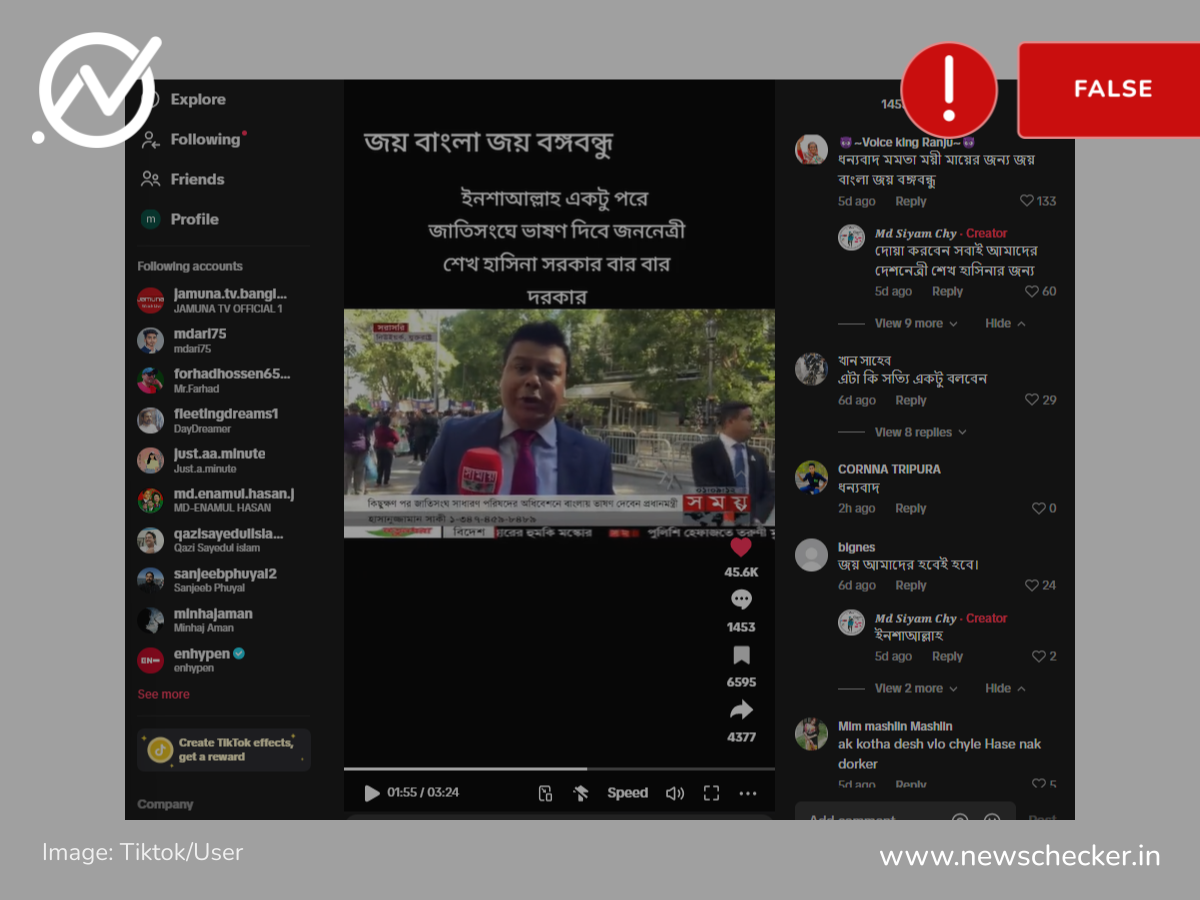The height and width of the screenshot is (900, 1200).
Task: Click the md.enamul.hasan.j account avatar
Action: tap(150, 500)
